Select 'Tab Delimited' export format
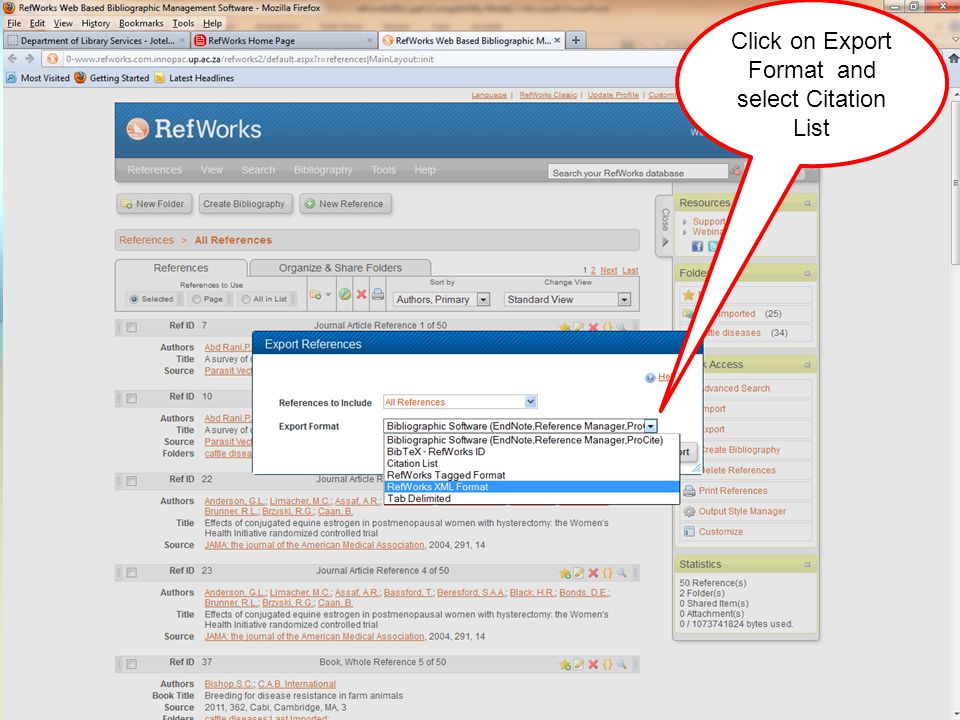Image resolution: width=960 pixels, height=720 pixels. point(531,498)
